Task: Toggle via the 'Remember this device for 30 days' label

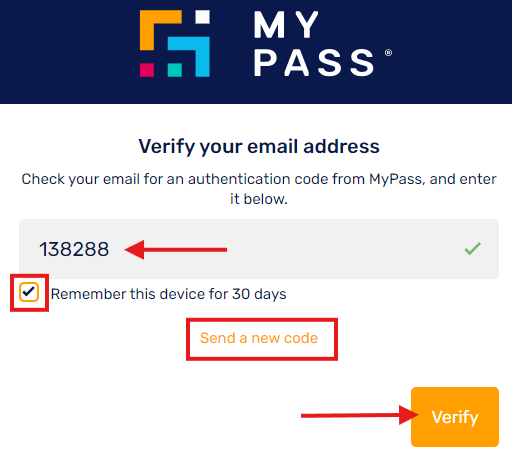Action: pyautogui.click(x=168, y=294)
